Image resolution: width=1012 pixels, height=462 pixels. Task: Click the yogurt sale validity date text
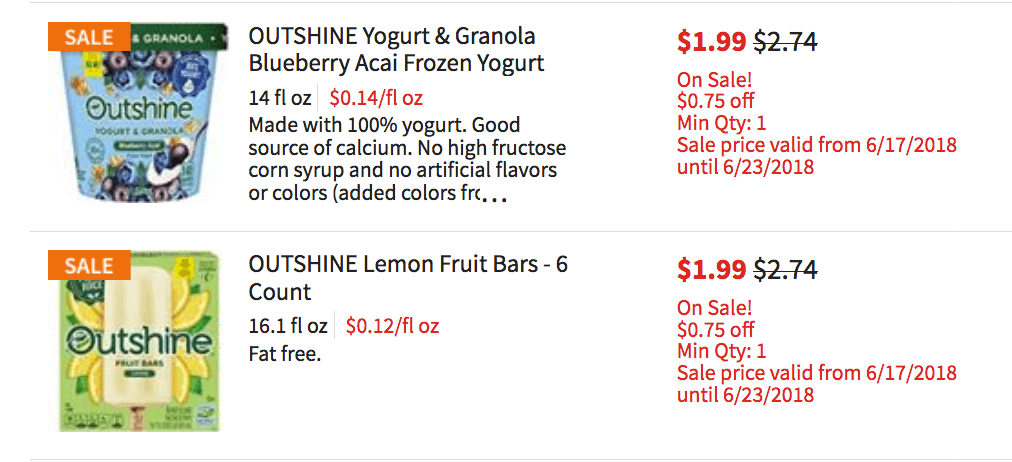tap(816, 156)
